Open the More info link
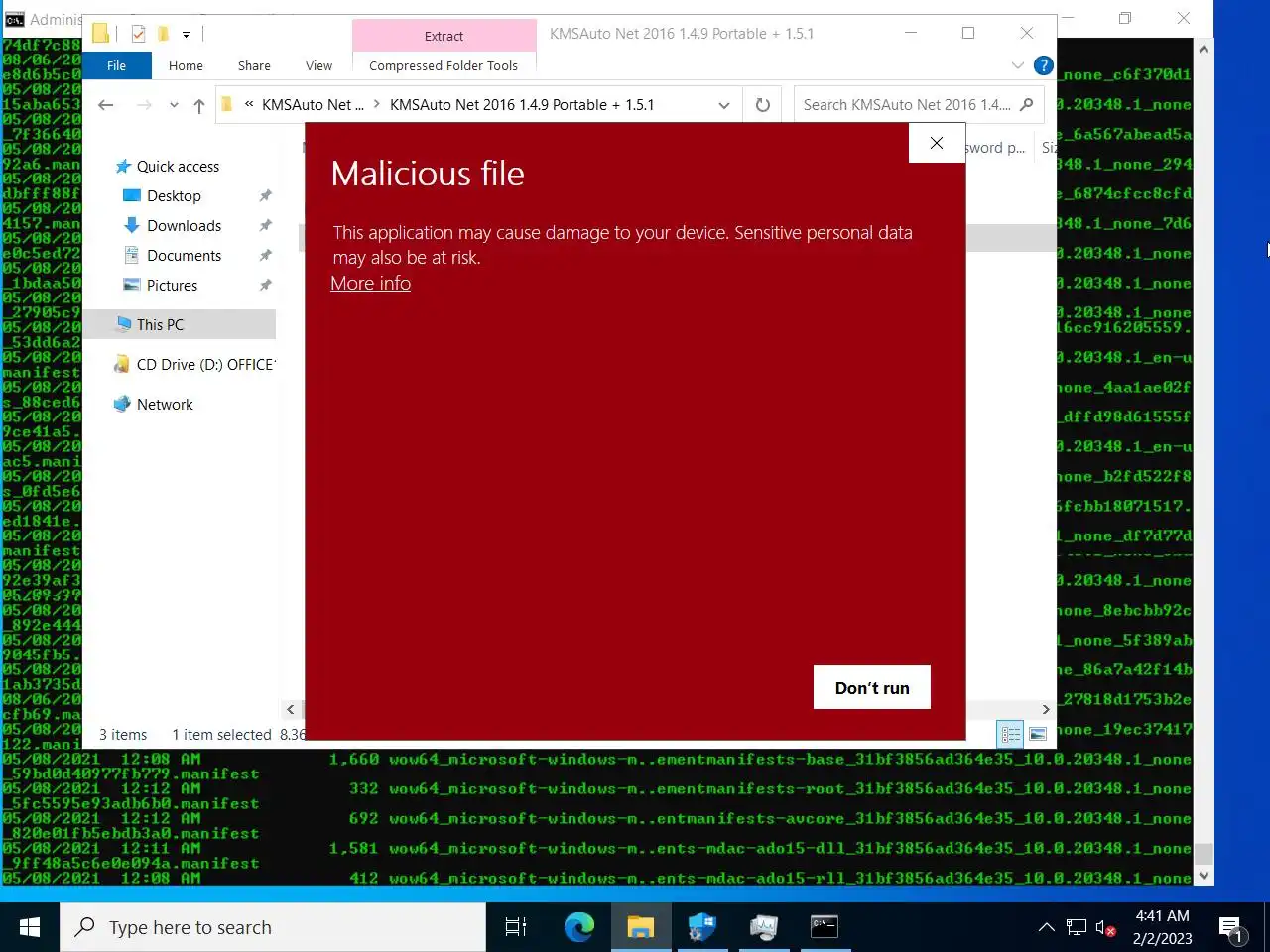 (370, 283)
